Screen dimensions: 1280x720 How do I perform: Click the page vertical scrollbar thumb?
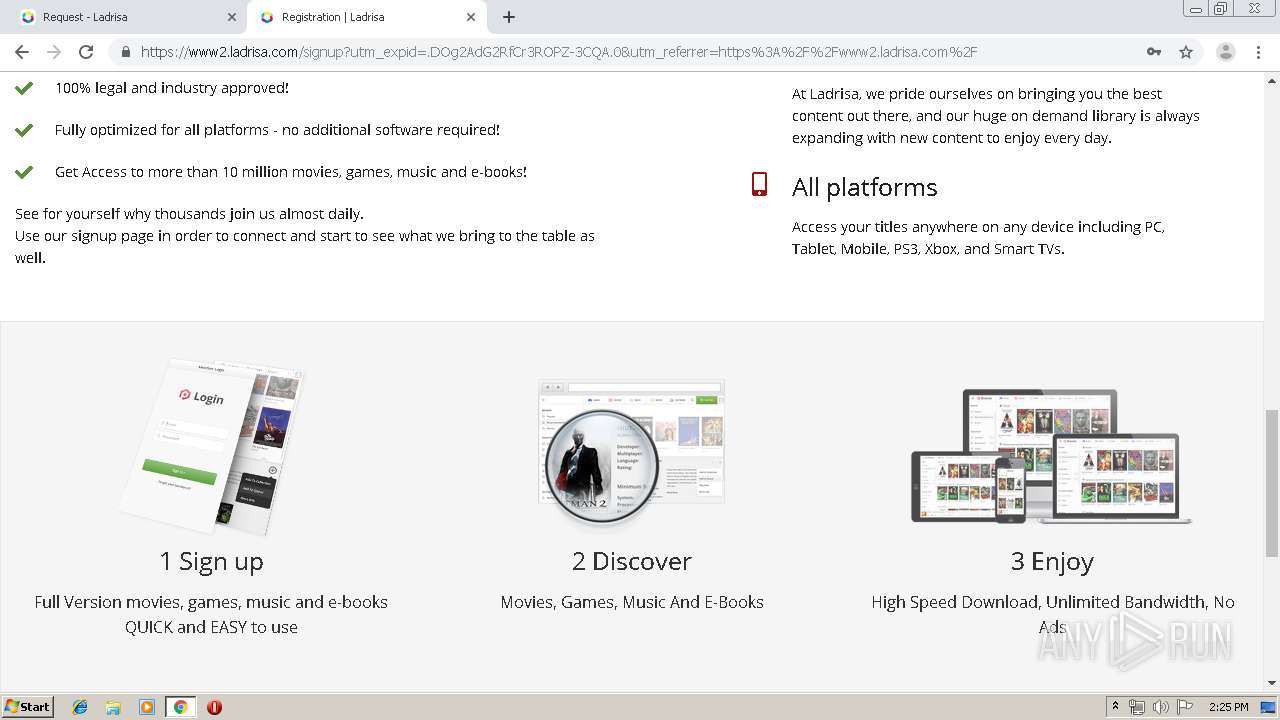click(x=1272, y=483)
